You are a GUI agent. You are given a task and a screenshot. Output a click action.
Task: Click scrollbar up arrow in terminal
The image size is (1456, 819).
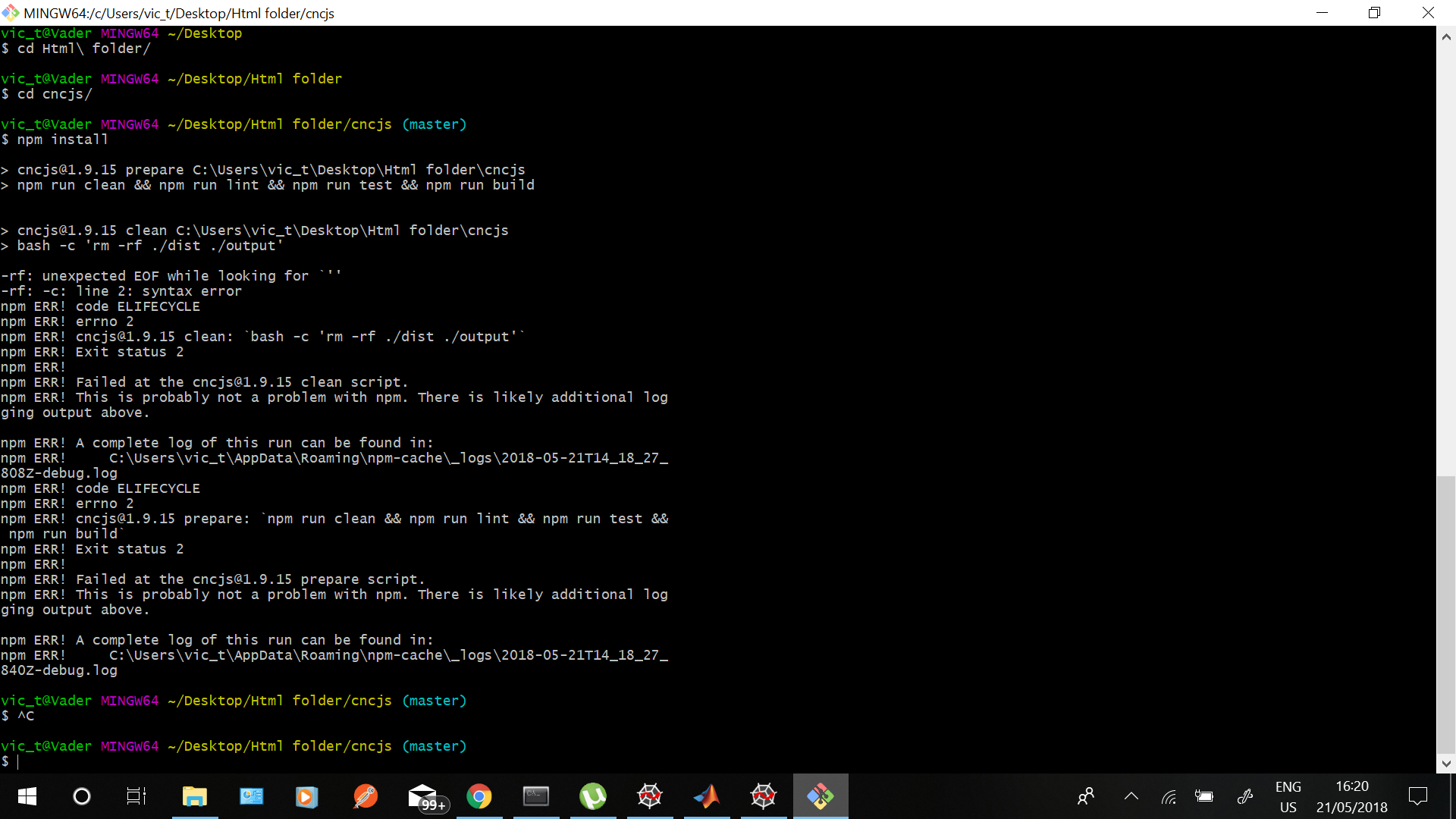1446,36
